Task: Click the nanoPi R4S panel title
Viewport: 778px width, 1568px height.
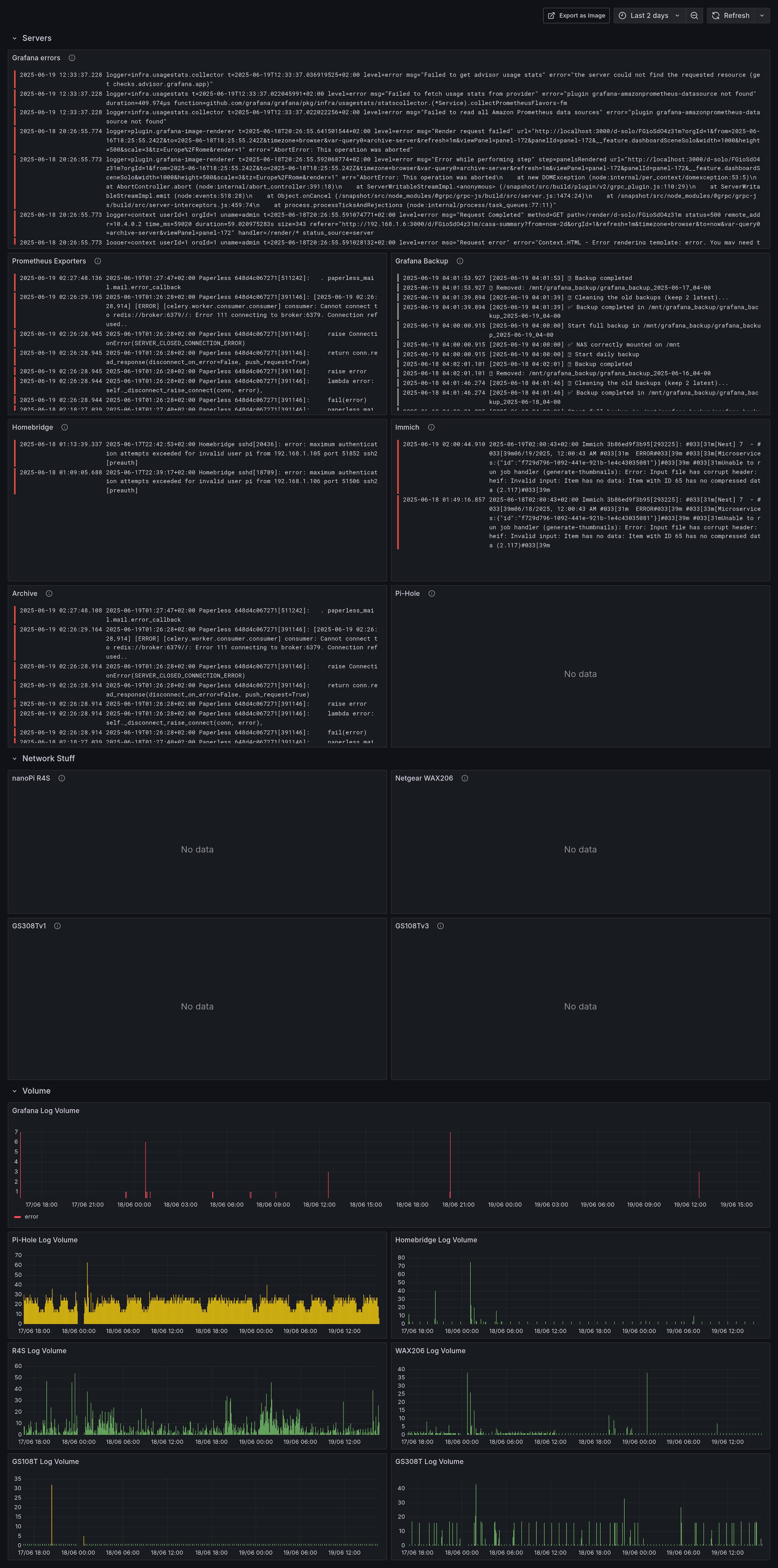Action: tap(31, 778)
